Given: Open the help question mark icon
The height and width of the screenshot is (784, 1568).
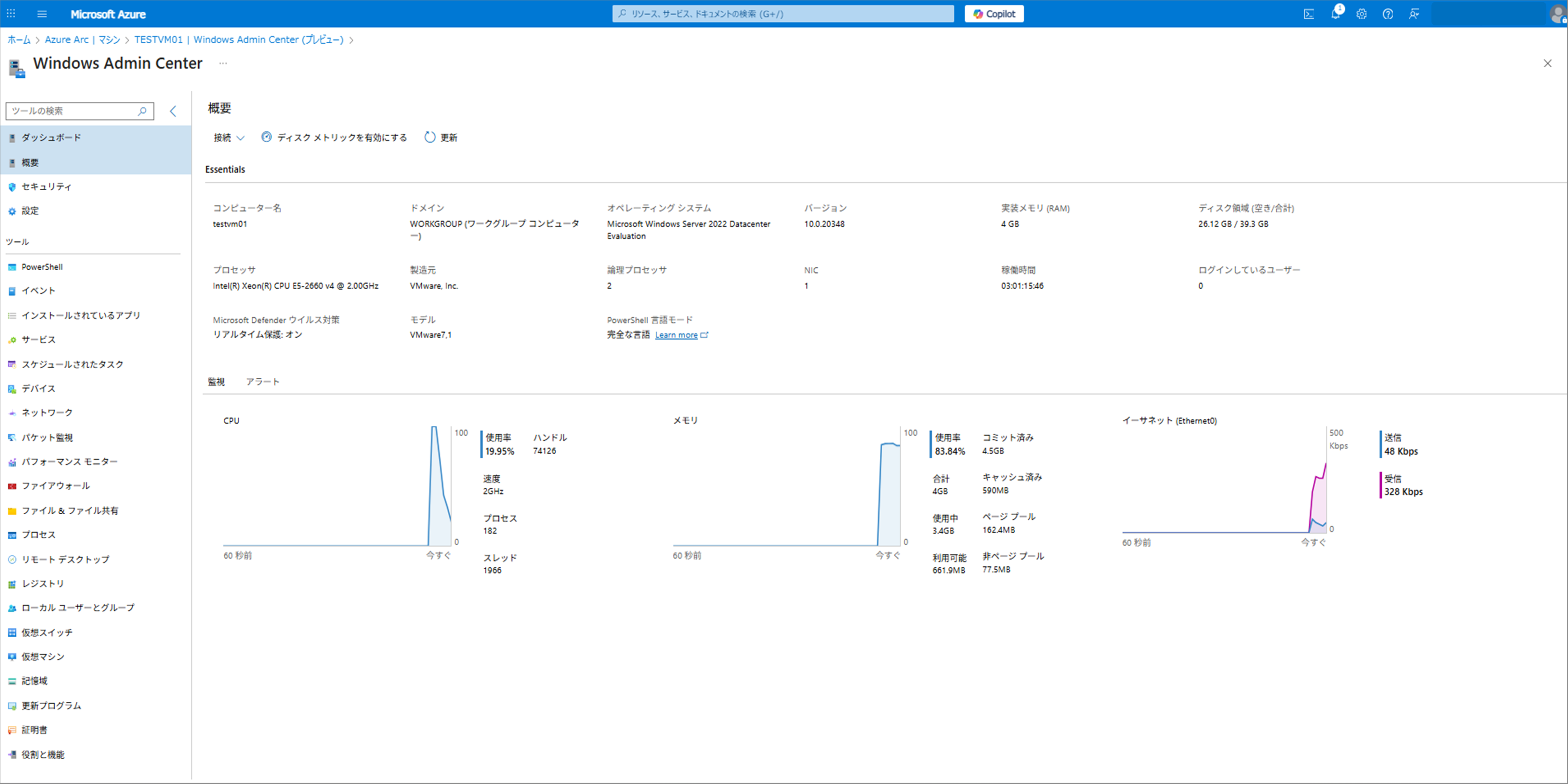Looking at the screenshot, I should pyautogui.click(x=1387, y=14).
